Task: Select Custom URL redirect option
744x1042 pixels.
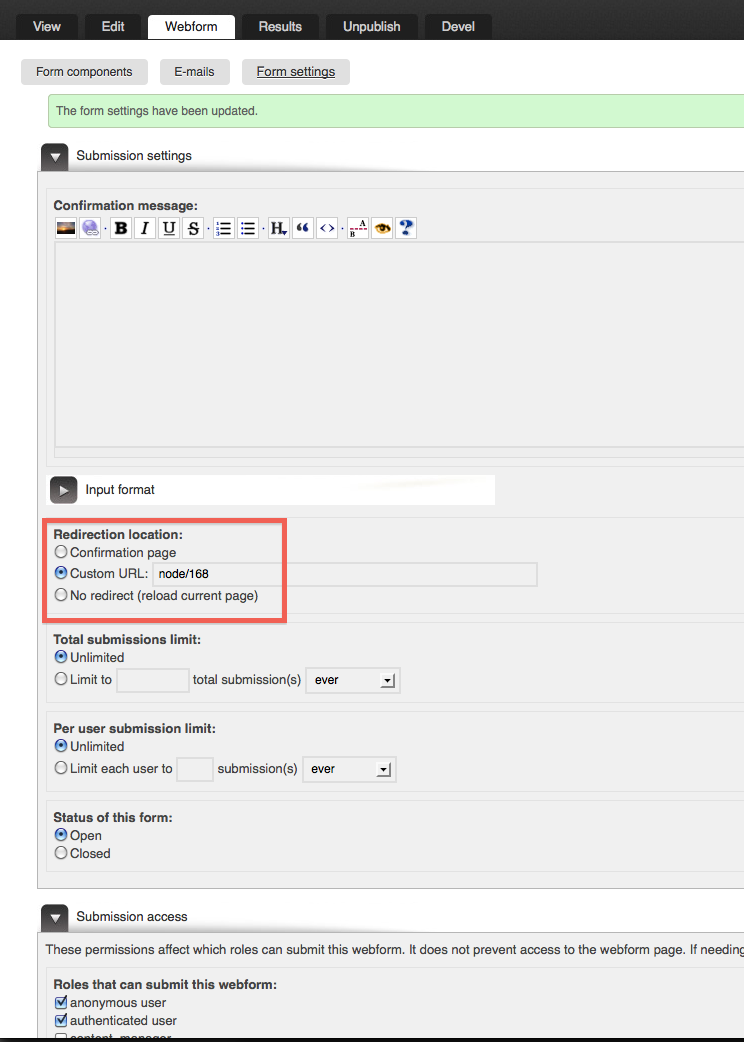Action: click(x=61, y=573)
